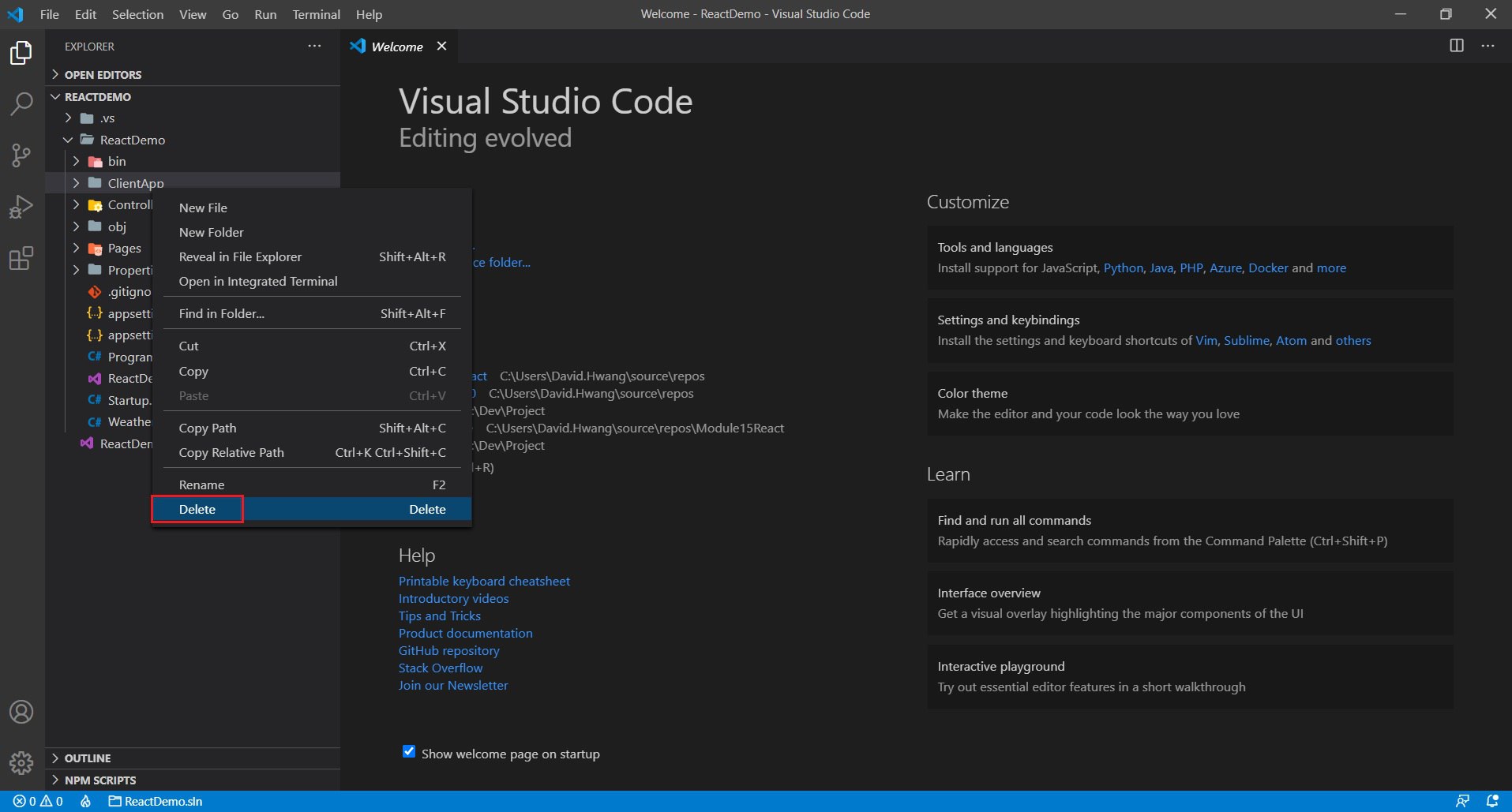Choose Delete from the context menu

click(x=312, y=509)
